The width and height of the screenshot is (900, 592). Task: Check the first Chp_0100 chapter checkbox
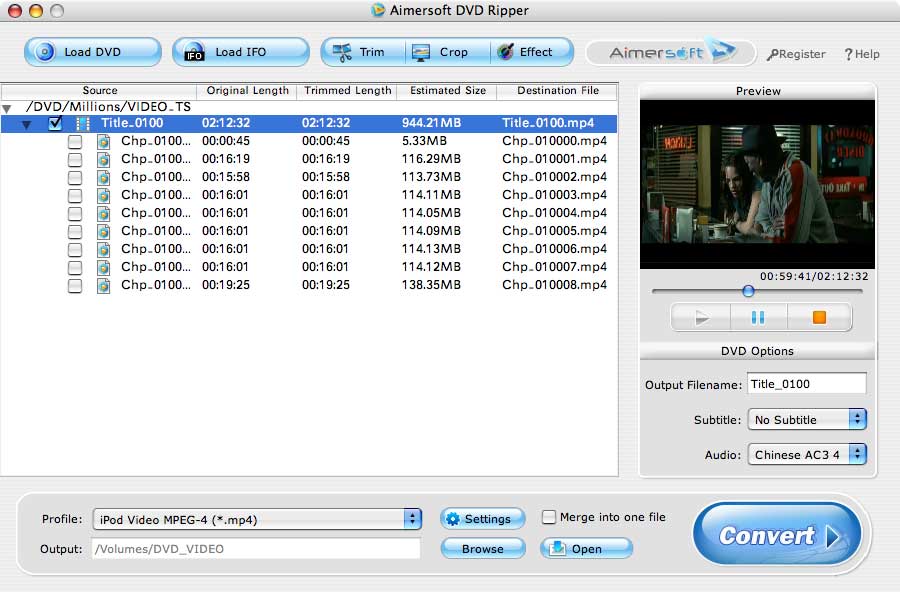75,141
